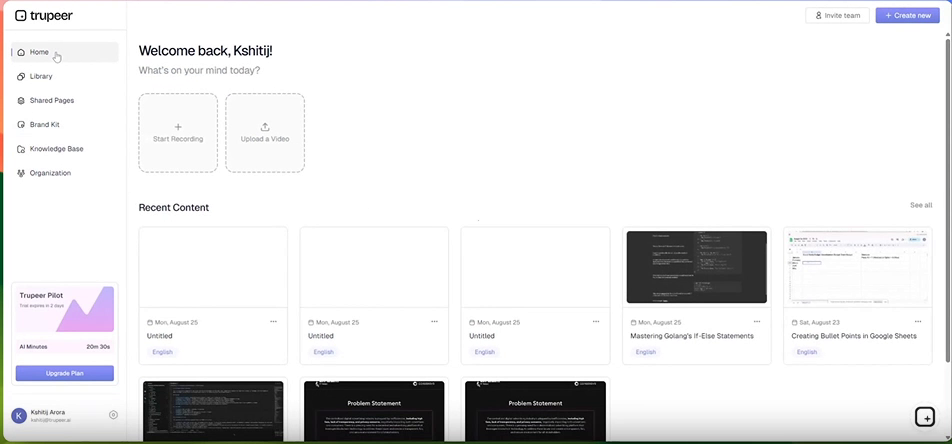
Task: Click the Sat, August 23 date label
Action: pos(822,323)
